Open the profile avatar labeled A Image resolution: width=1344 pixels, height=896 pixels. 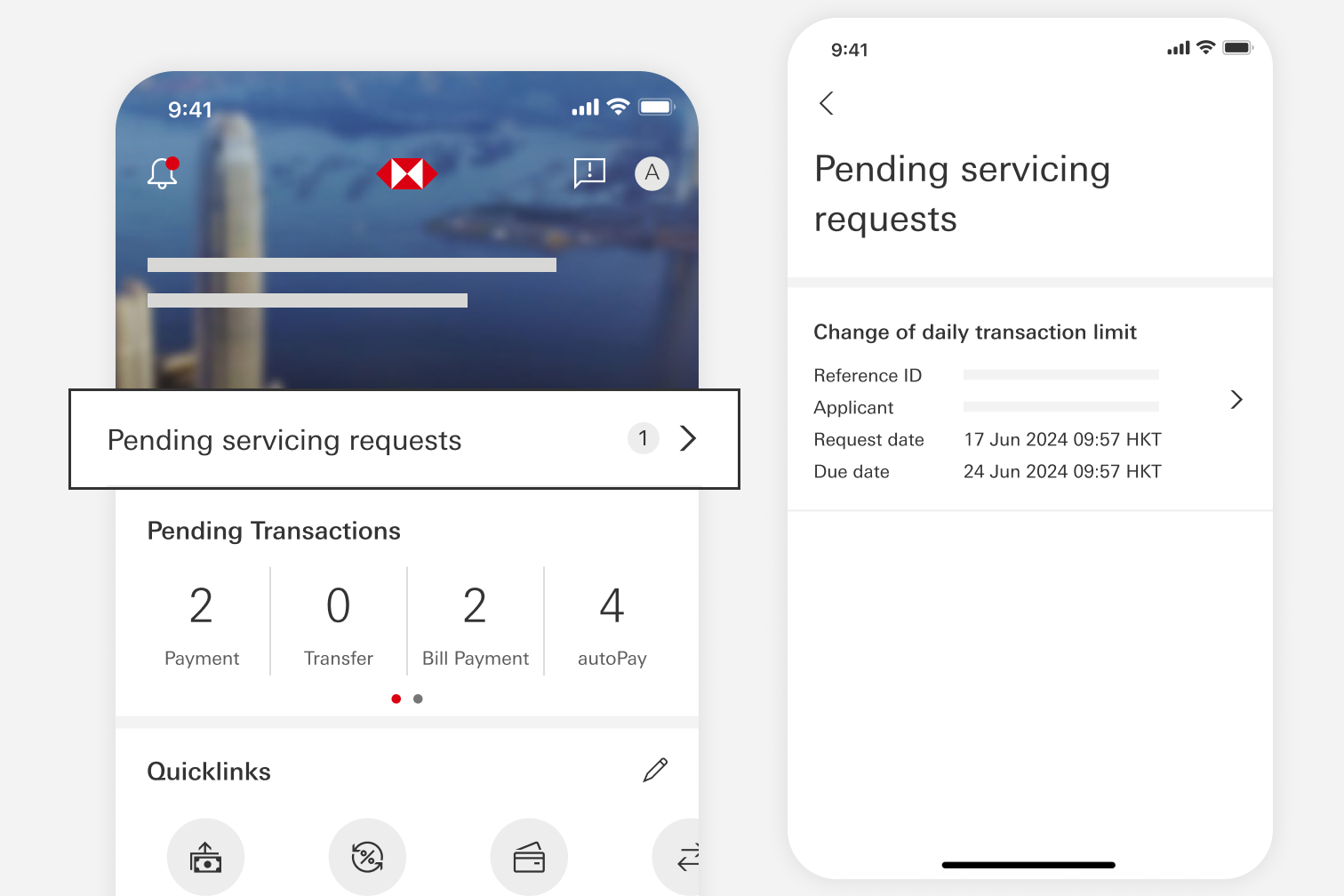[652, 173]
